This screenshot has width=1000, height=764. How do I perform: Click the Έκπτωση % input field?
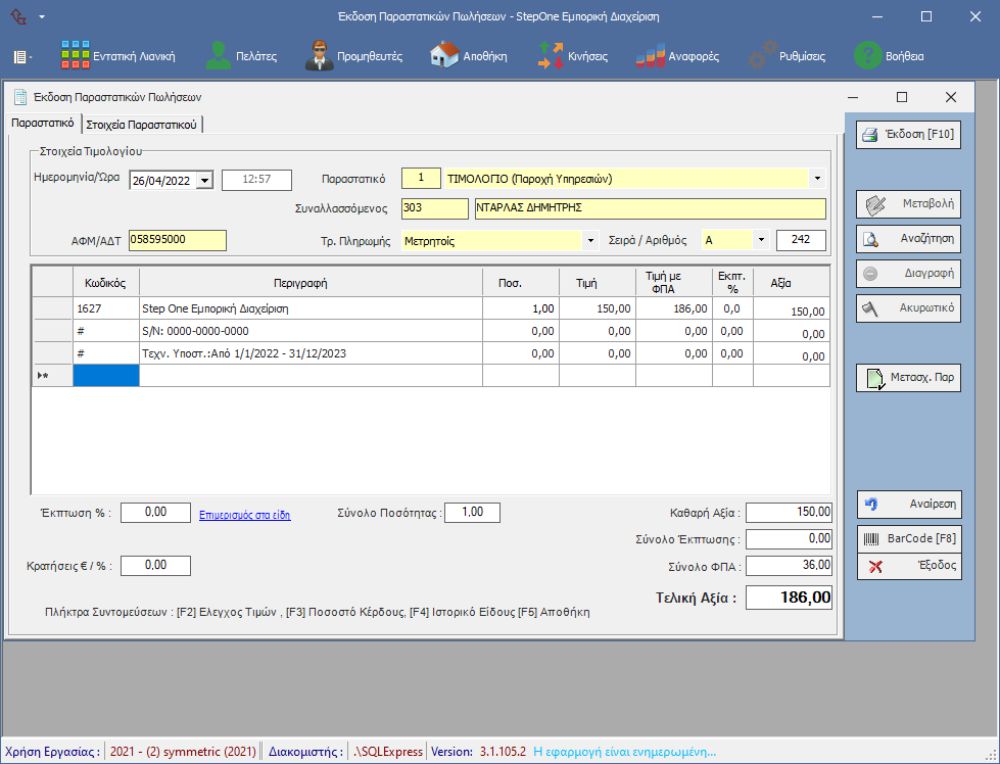[x=155, y=512]
